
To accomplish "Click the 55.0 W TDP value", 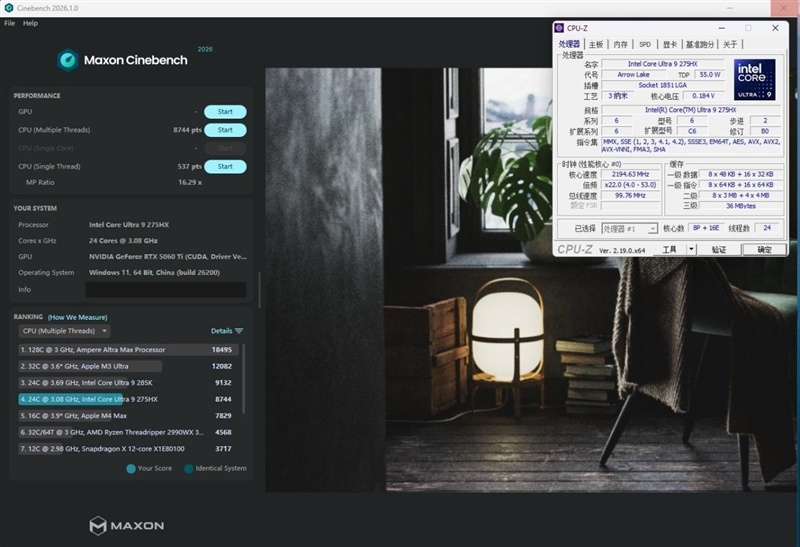I will coord(710,74).
